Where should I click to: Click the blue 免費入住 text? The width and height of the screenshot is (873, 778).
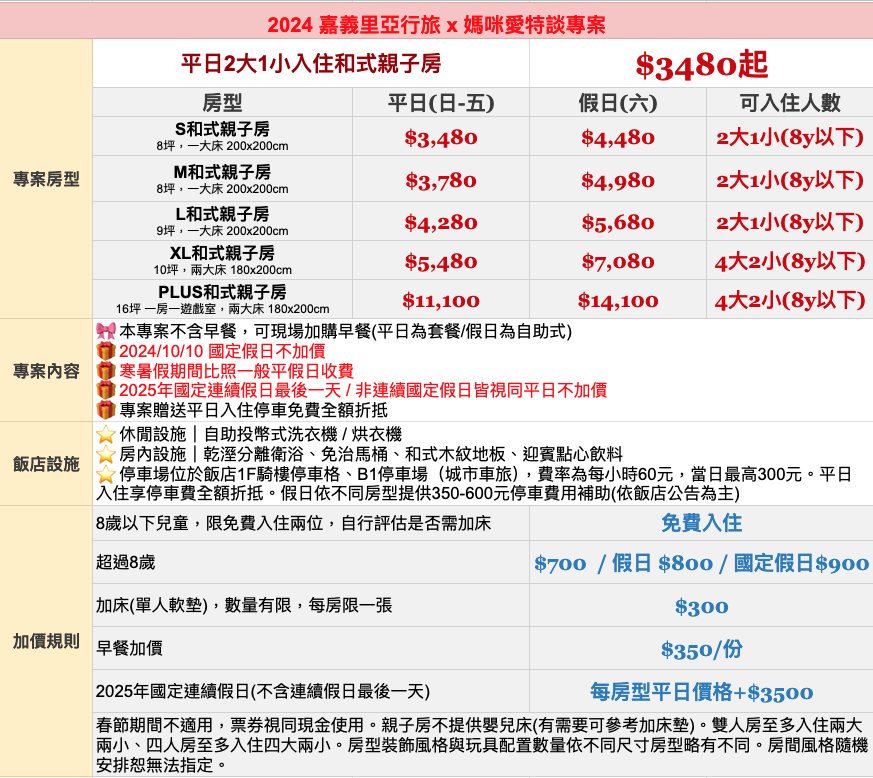pyautogui.click(x=701, y=523)
